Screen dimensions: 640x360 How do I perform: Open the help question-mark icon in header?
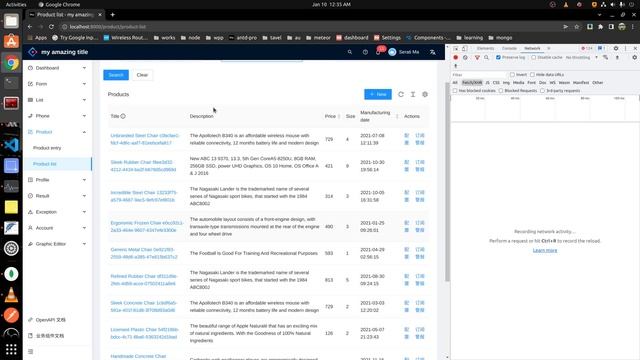coord(365,52)
